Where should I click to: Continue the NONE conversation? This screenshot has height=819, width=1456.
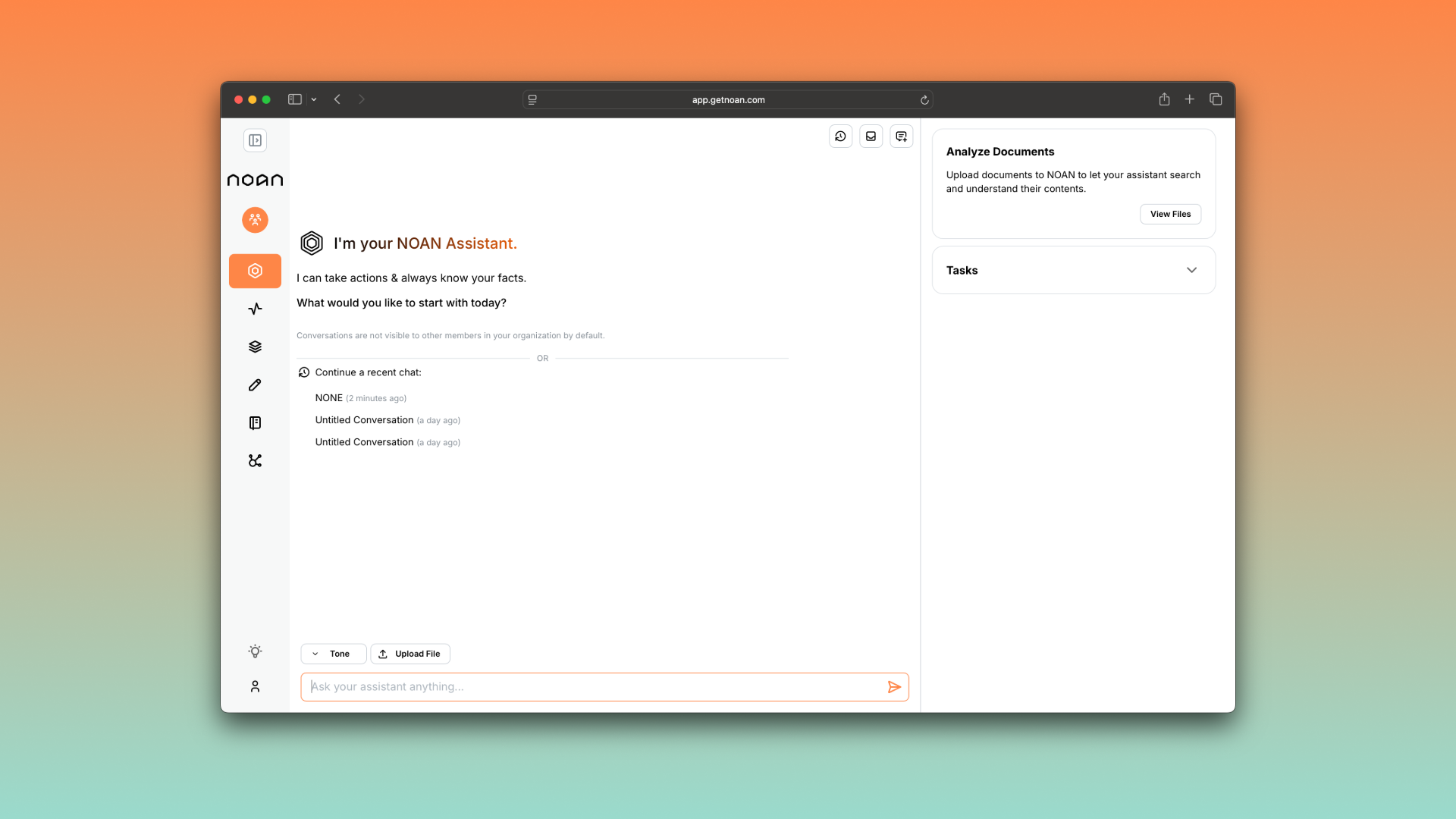328,397
